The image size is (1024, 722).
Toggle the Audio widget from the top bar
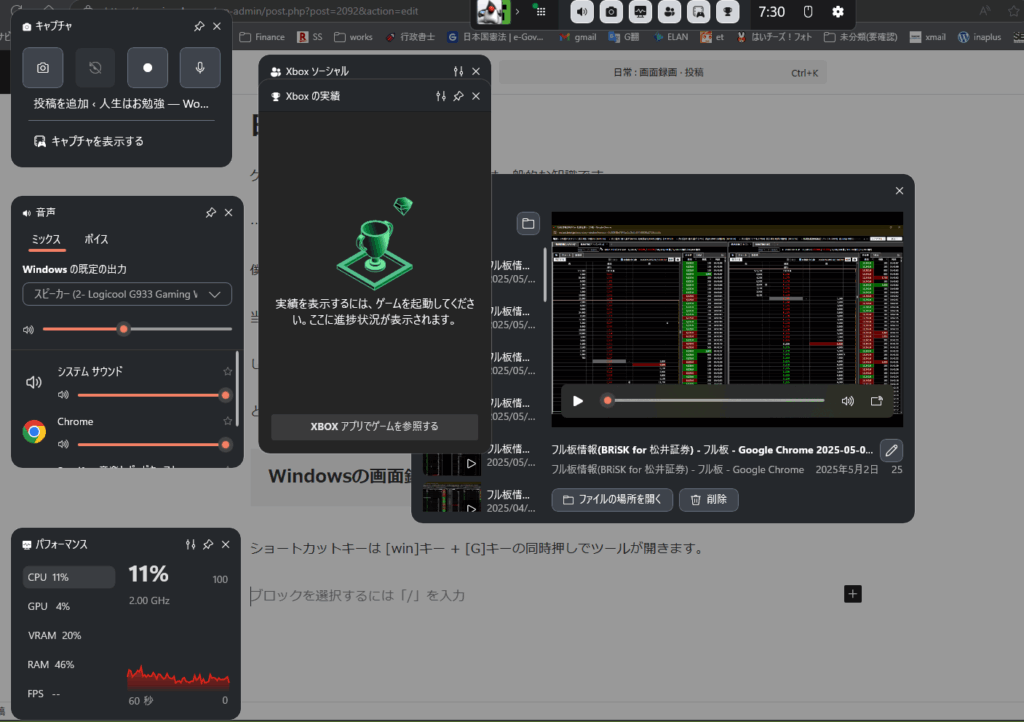[x=582, y=12]
